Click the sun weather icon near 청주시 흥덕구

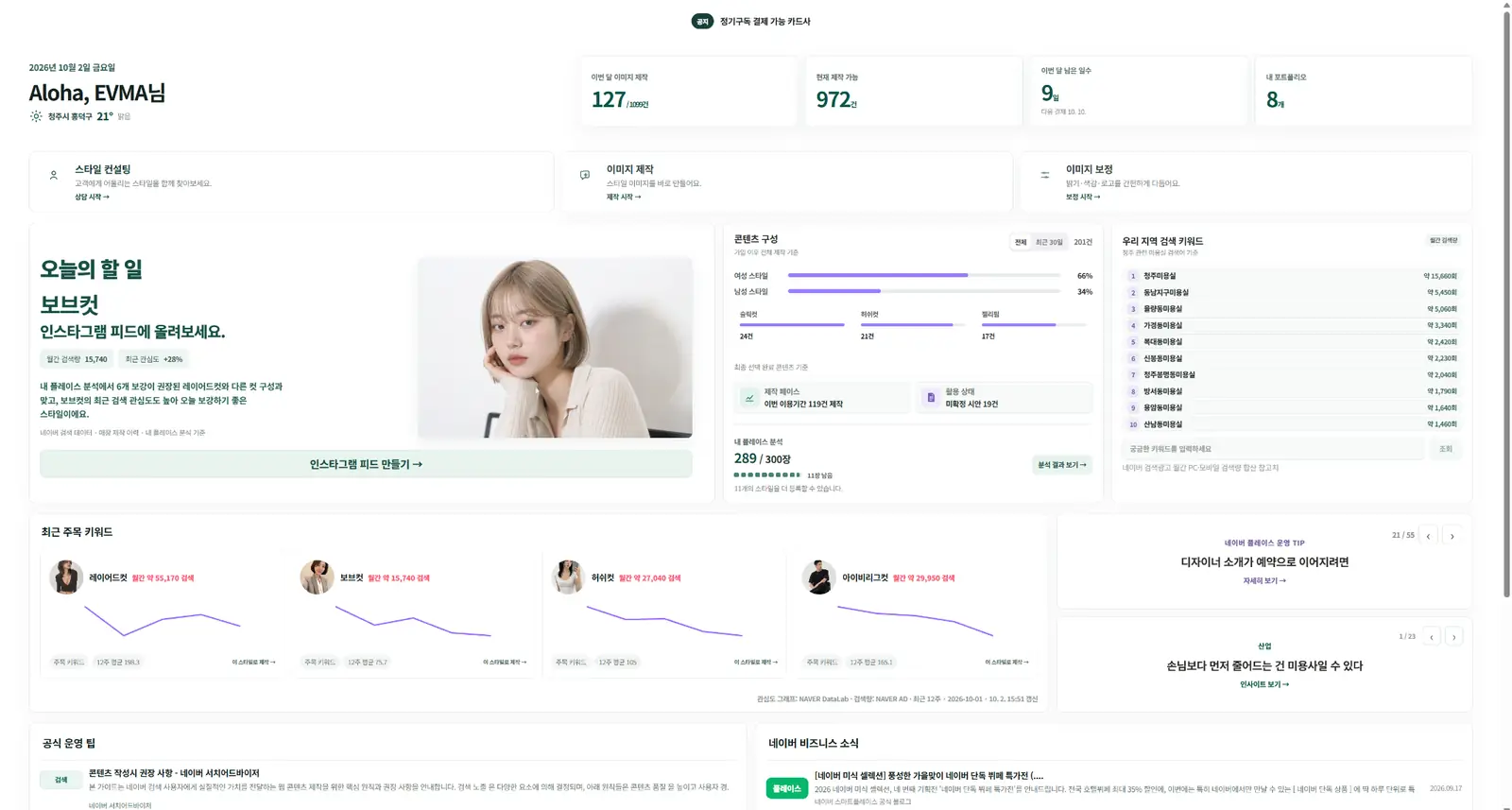36,116
